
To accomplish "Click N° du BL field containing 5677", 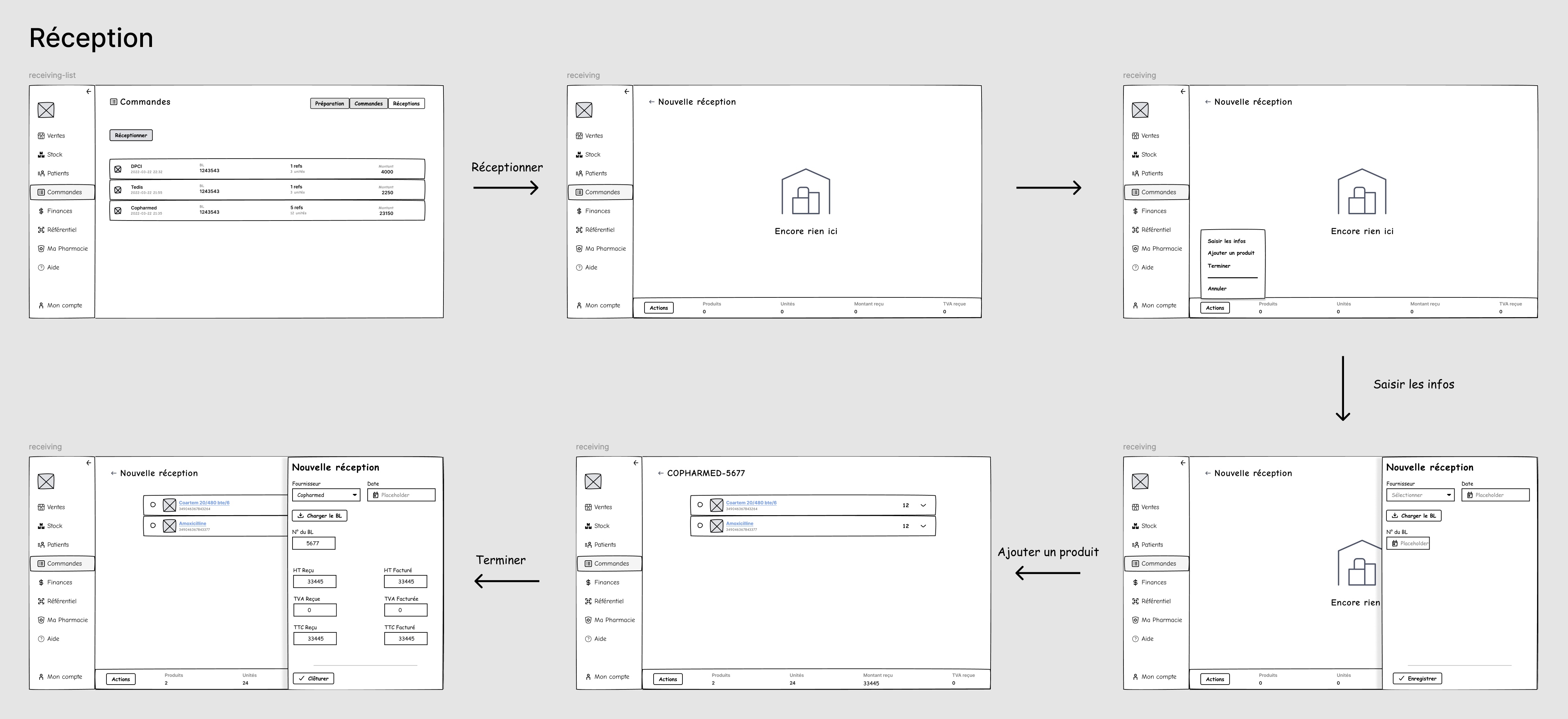I will (313, 543).
